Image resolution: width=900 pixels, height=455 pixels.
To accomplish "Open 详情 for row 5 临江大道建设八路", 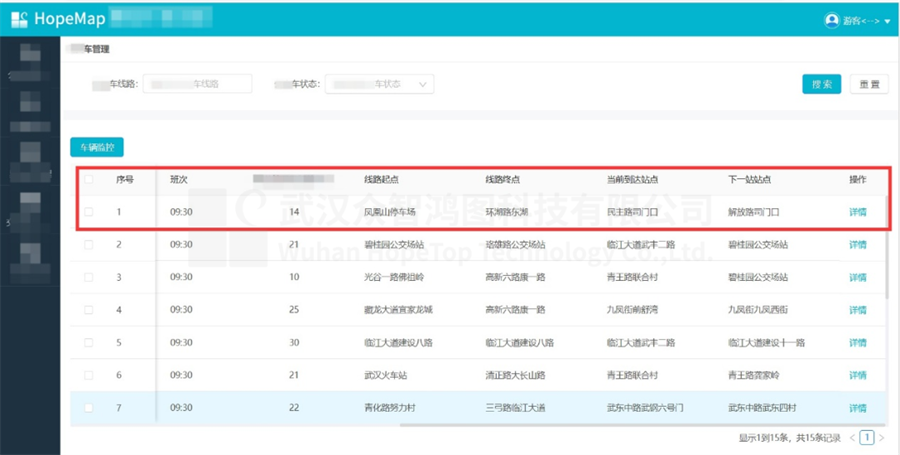I will (x=858, y=343).
